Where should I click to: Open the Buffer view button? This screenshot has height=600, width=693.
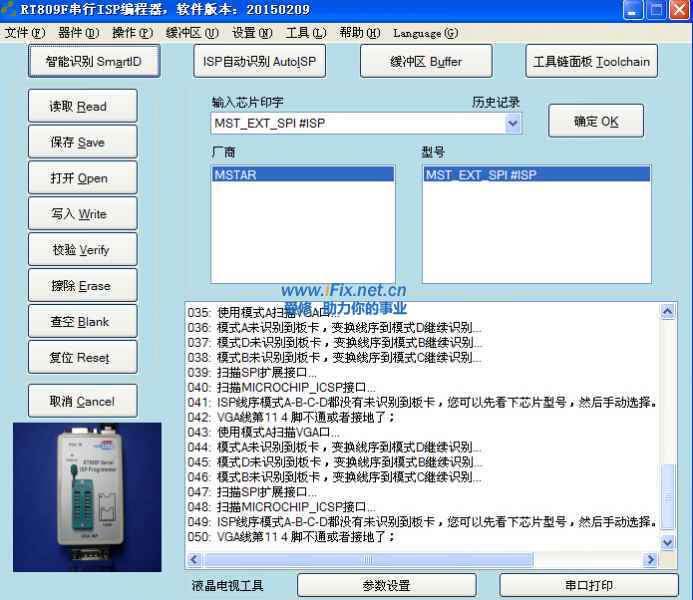point(425,62)
